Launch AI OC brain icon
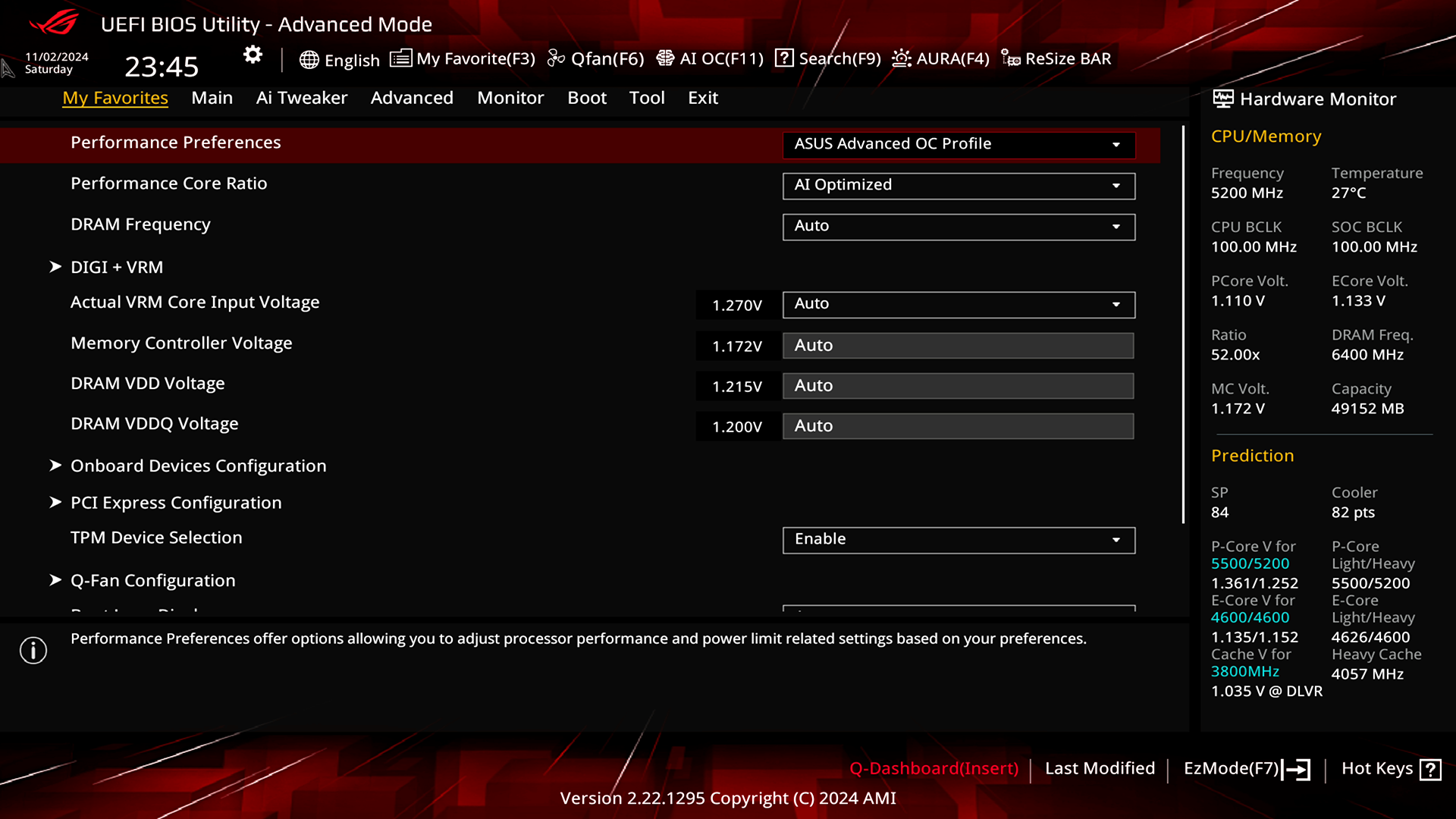 pyautogui.click(x=665, y=58)
